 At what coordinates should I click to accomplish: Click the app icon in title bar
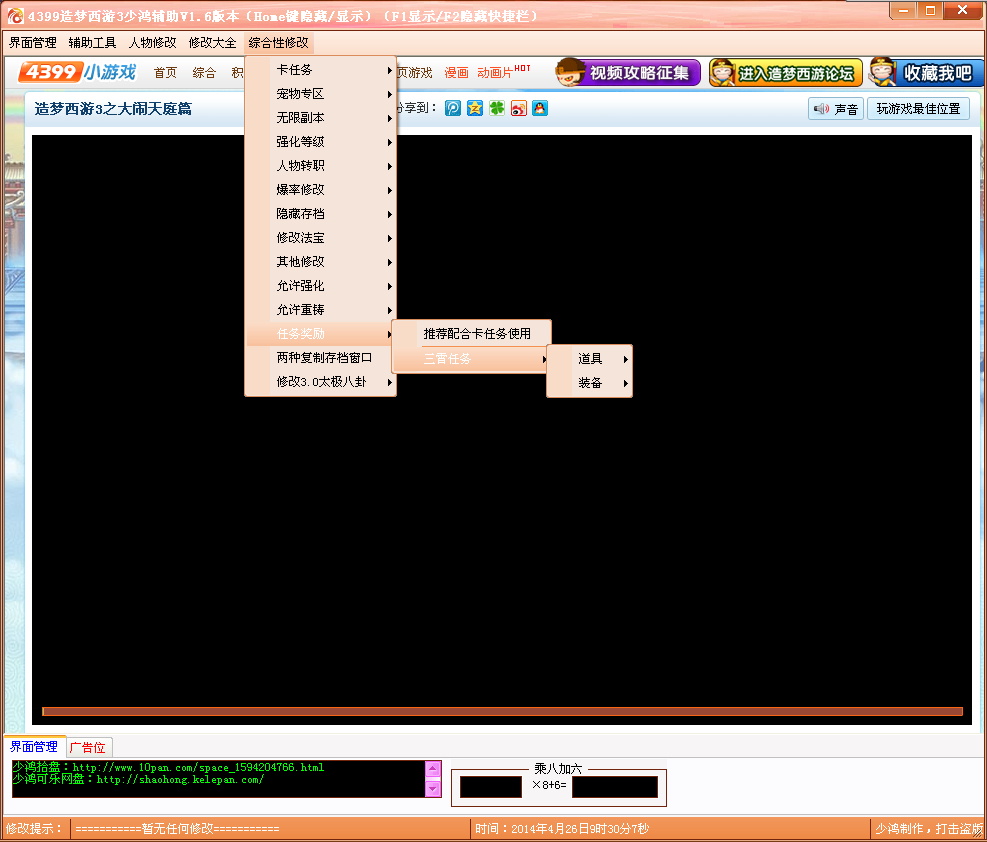click(x=14, y=16)
